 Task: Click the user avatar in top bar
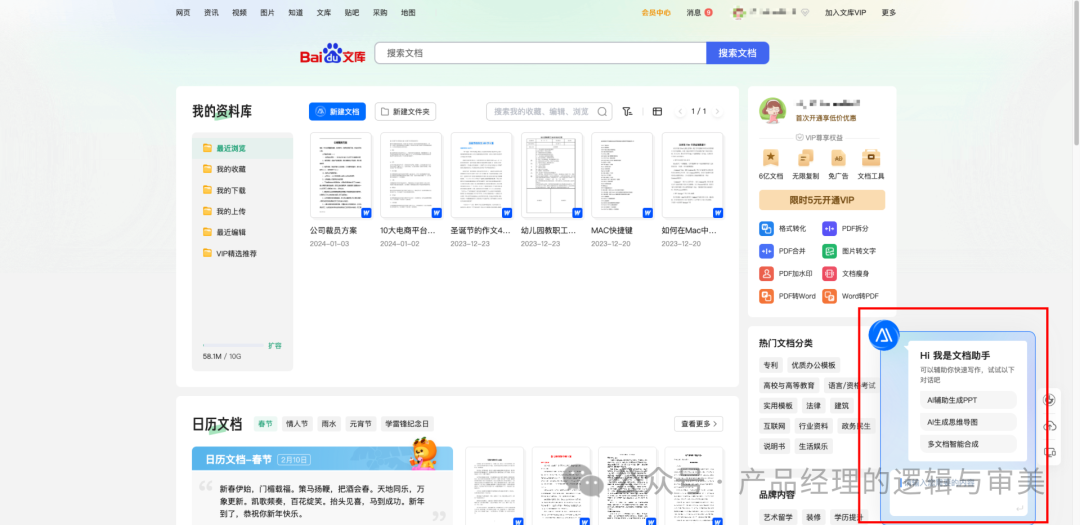click(x=739, y=12)
